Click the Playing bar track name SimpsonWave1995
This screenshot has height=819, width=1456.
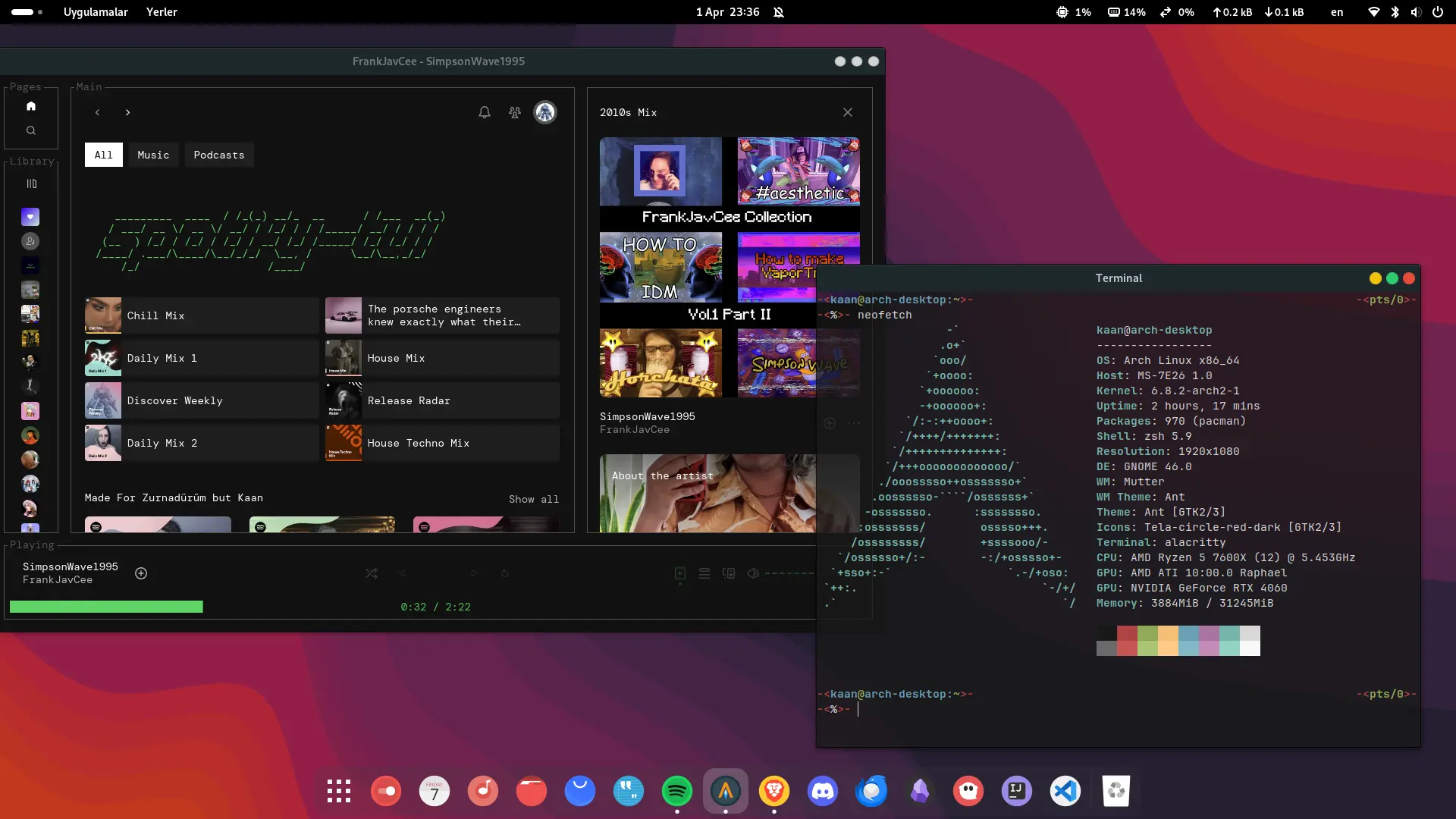pyautogui.click(x=71, y=566)
